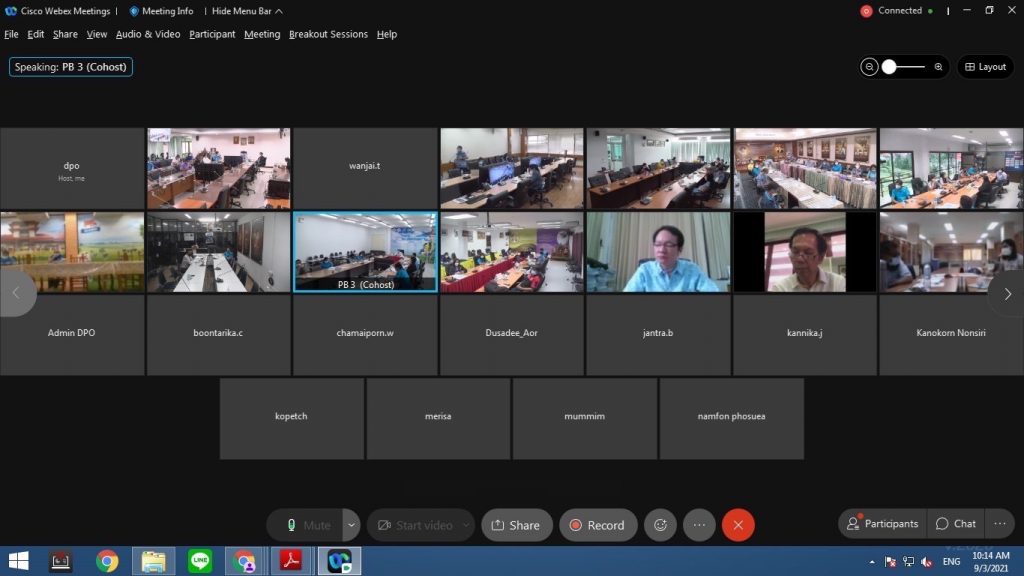
Task: Open LINE app from the taskbar
Action: tap(200, 561)
